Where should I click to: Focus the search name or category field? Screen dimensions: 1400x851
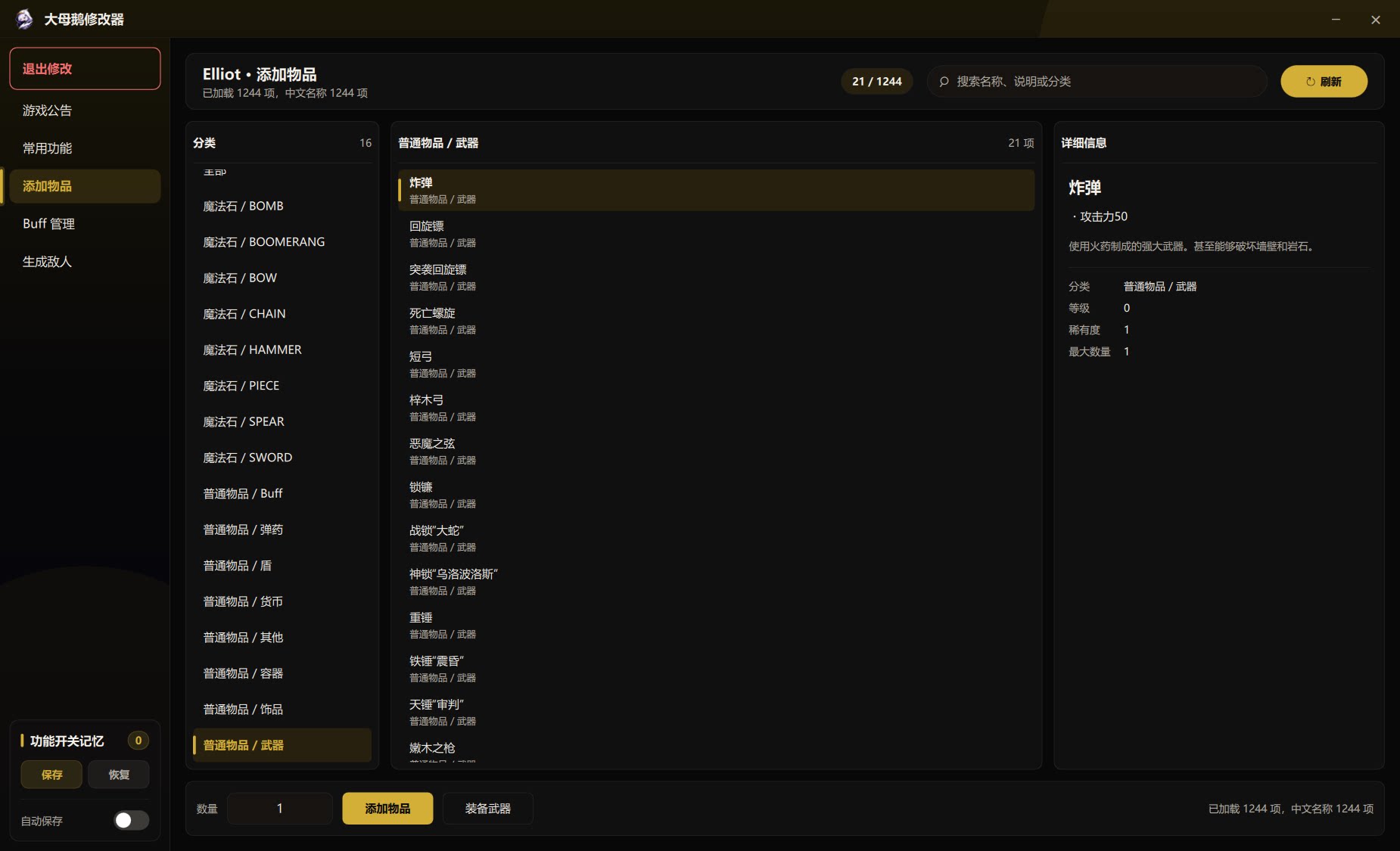click(x=1097, y=82)
